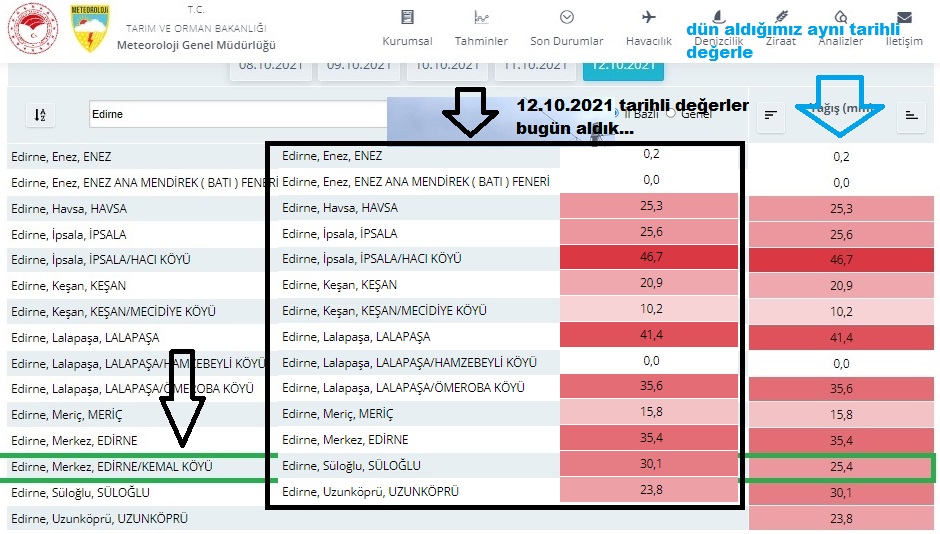Image resolution: width=940 pixels, height=534 pixels.
Task: Select the 12.10.2021 date tab
Action: click(x=621, y=66)
